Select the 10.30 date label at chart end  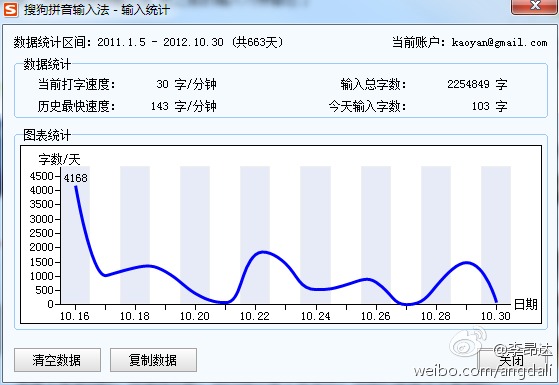[496, 316]
